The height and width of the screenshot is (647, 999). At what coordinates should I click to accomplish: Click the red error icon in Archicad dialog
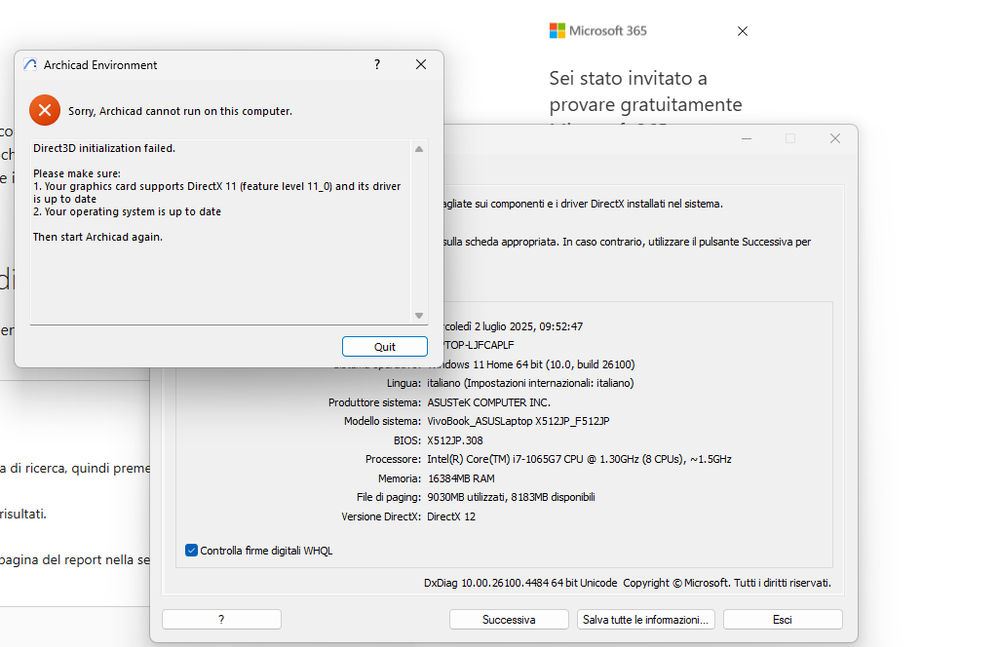click(45, 110)
